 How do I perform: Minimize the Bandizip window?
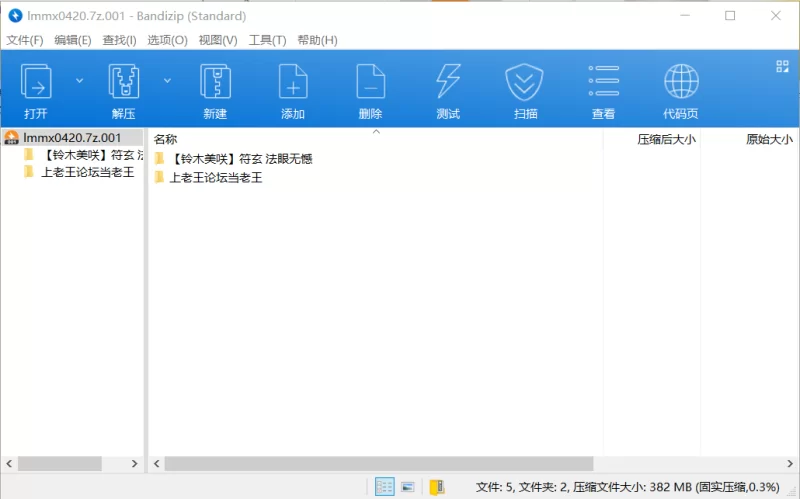tap(685, 16)
